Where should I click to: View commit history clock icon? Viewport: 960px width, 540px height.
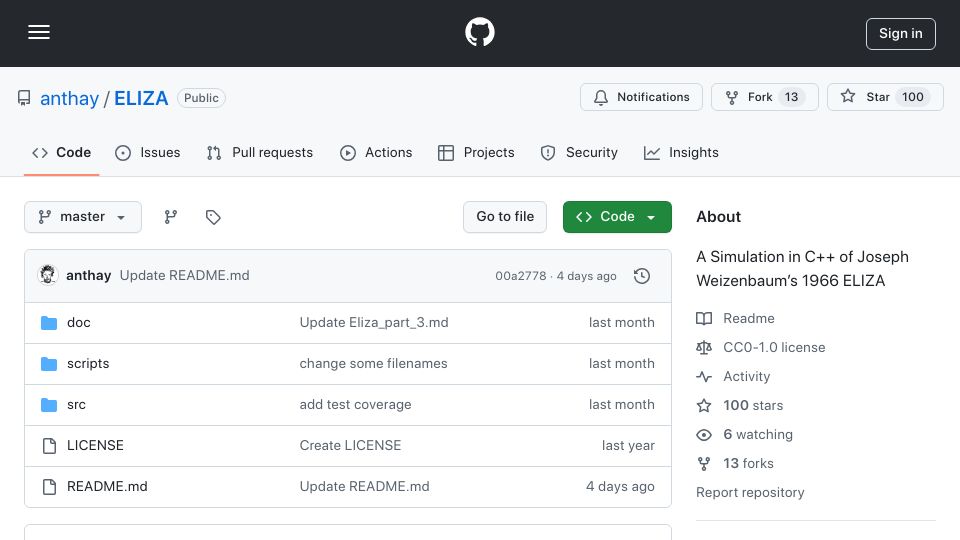tap(642, 276)
